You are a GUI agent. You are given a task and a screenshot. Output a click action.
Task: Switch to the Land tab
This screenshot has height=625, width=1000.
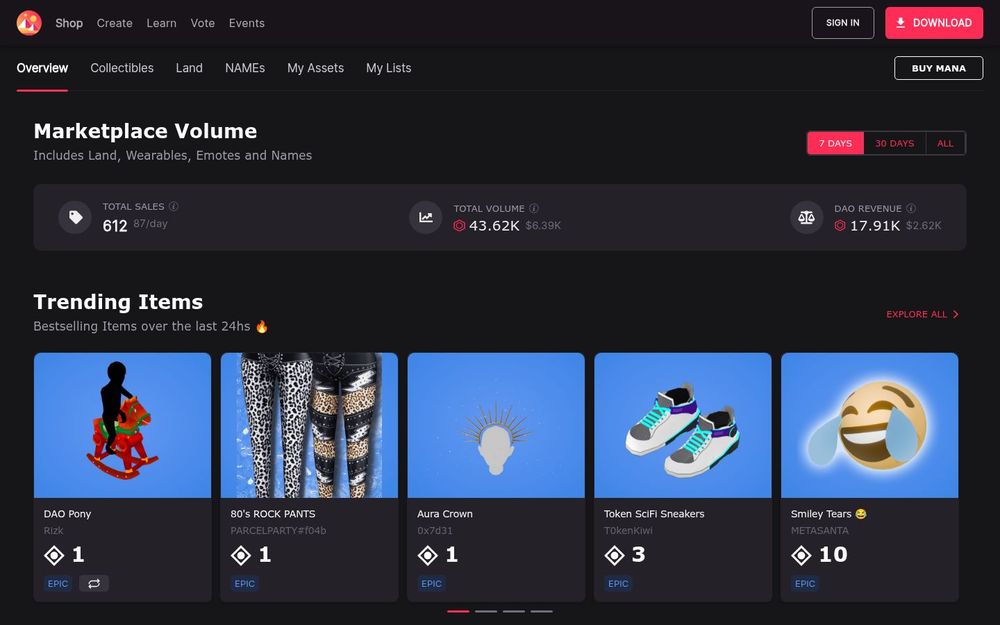pyautogui.click(x=189, y=68)
